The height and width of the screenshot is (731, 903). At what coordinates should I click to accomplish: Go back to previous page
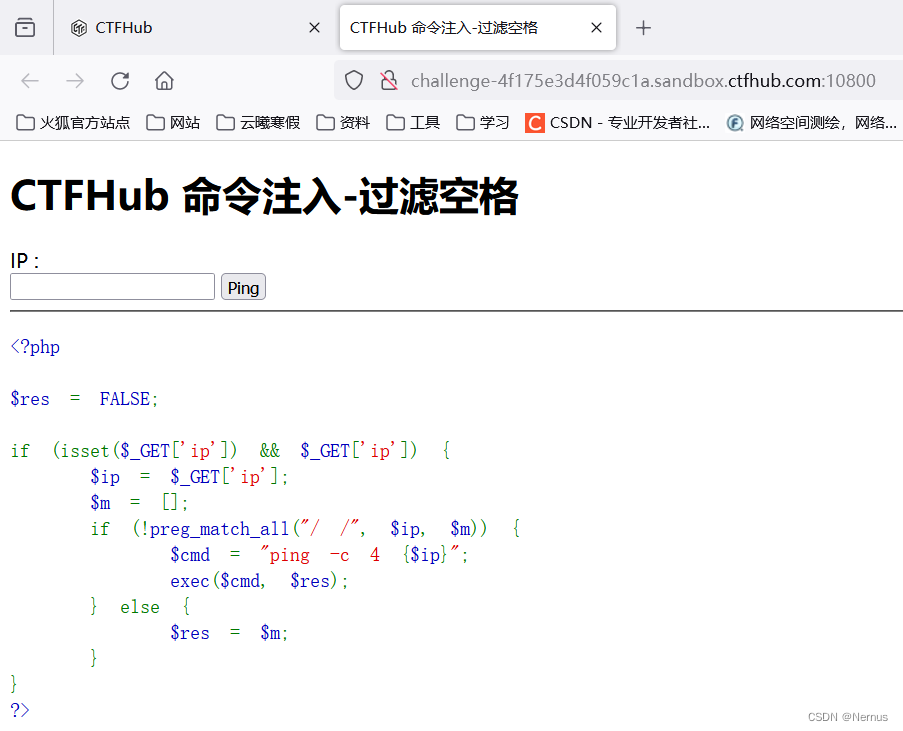tap(30, 81)
